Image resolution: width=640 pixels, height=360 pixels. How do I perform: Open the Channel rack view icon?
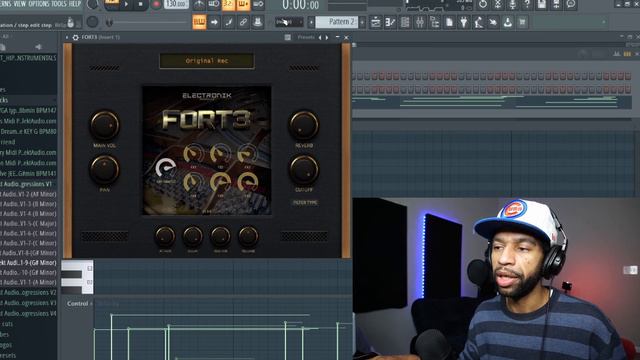click(405, 22)
